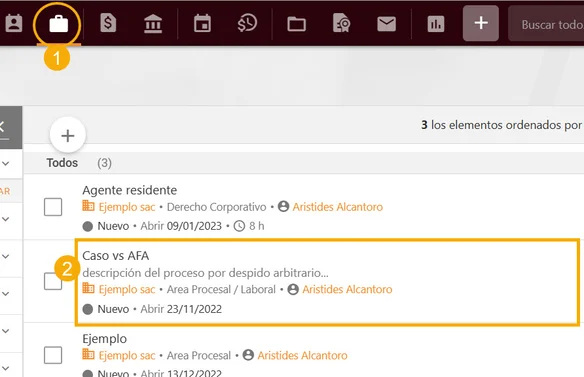584x377 pixels.
Task: Click the plus button in top bar
Action: pos(481,23)
